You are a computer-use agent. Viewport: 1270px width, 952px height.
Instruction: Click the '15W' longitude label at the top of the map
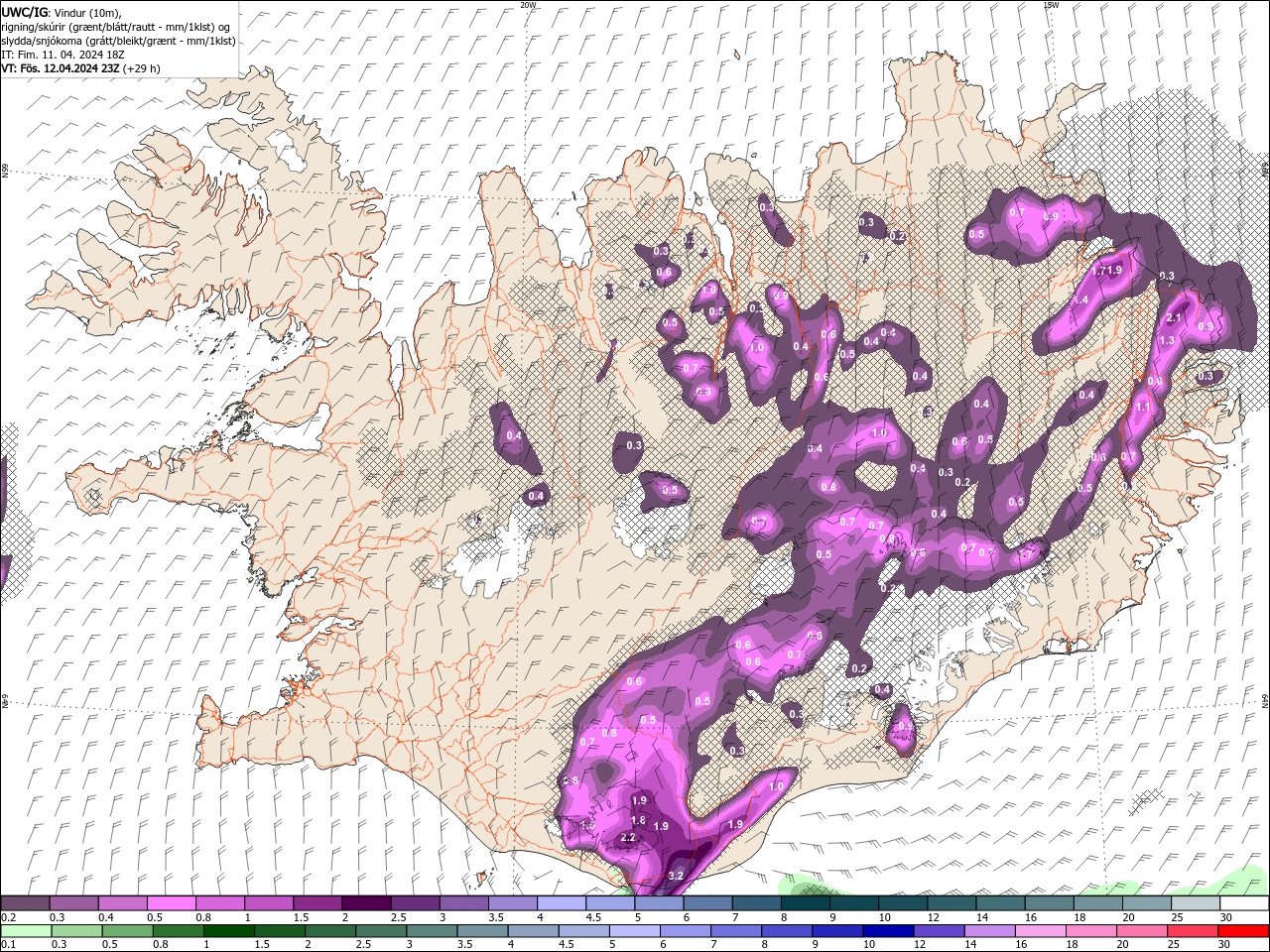1051,5
